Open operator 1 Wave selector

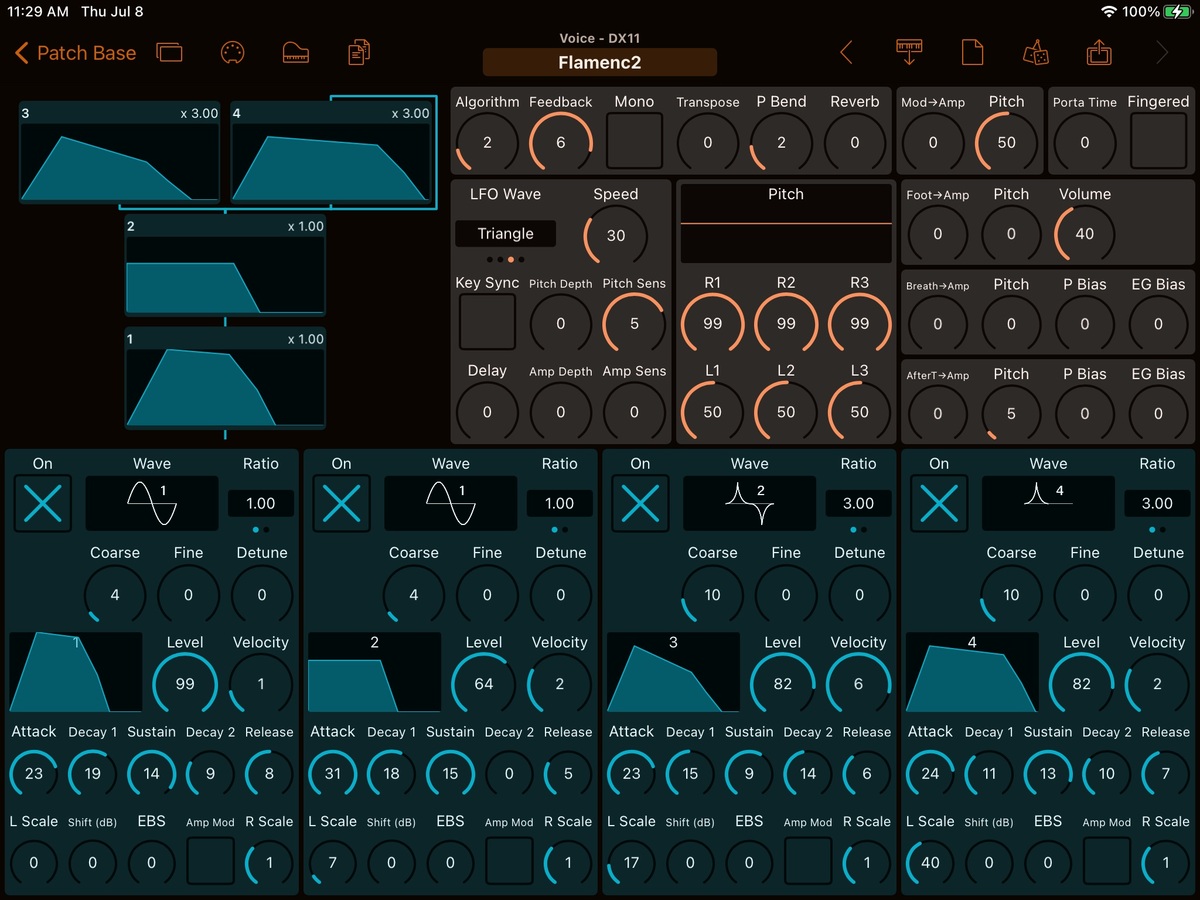coord(152,503)
